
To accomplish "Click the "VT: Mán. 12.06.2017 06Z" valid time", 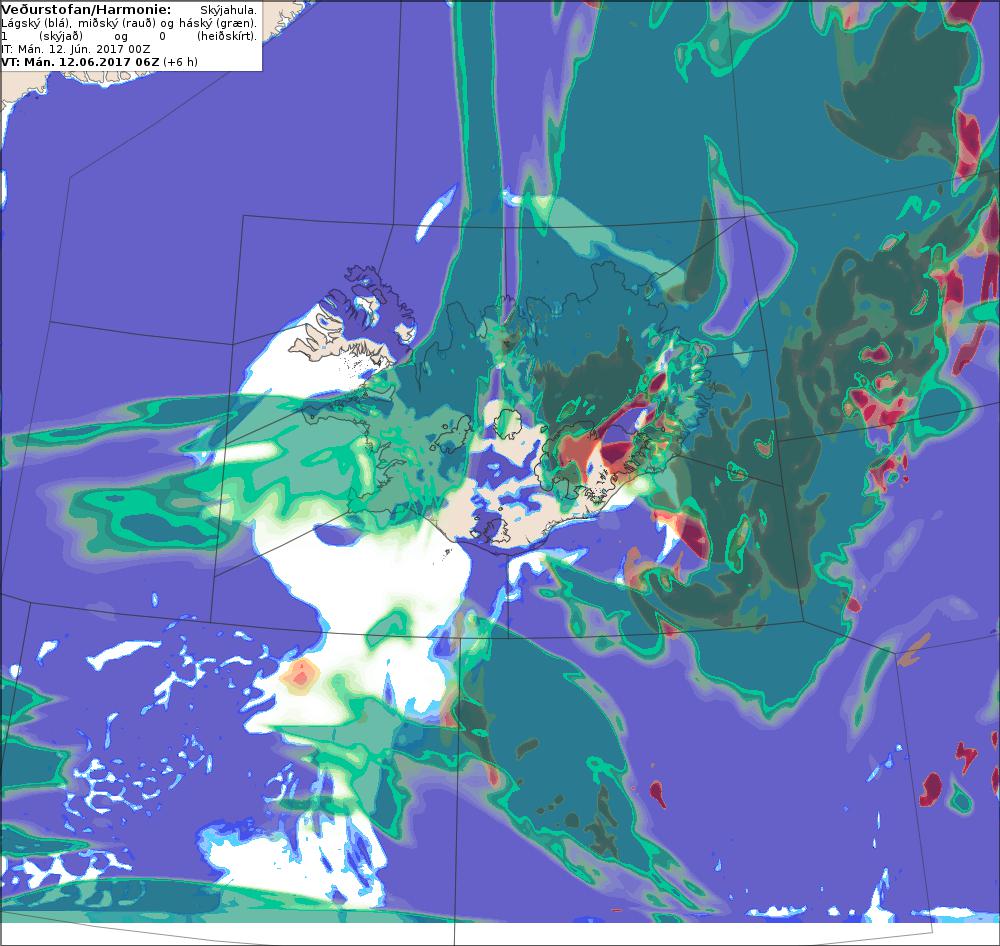I will coord(80,62).
